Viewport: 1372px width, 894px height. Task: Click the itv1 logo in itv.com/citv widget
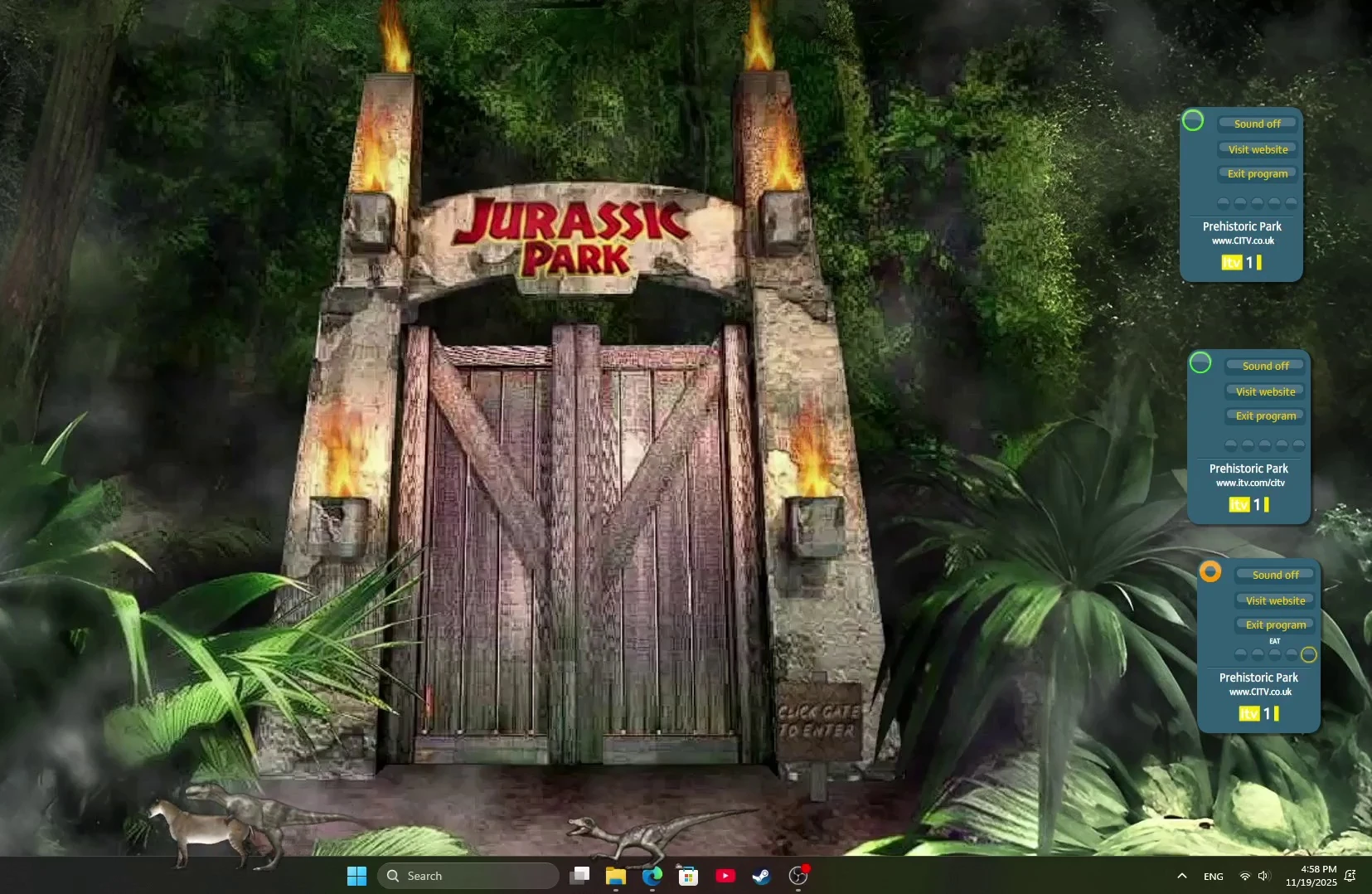[1248, 504]
